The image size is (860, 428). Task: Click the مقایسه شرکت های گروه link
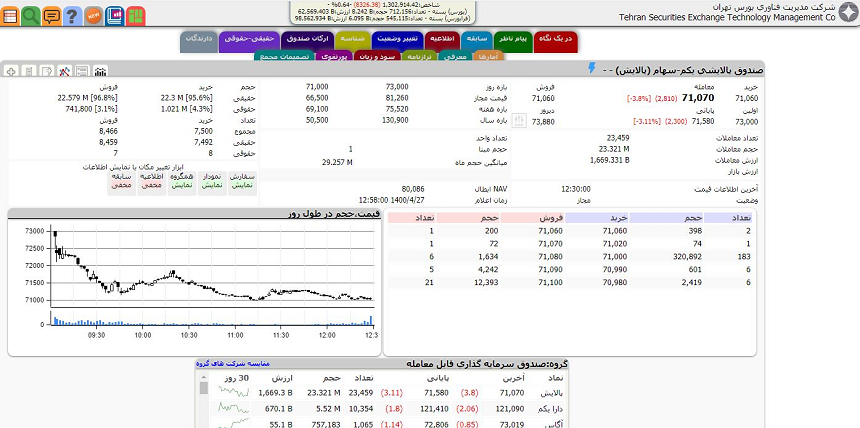(x=233, y=364)
